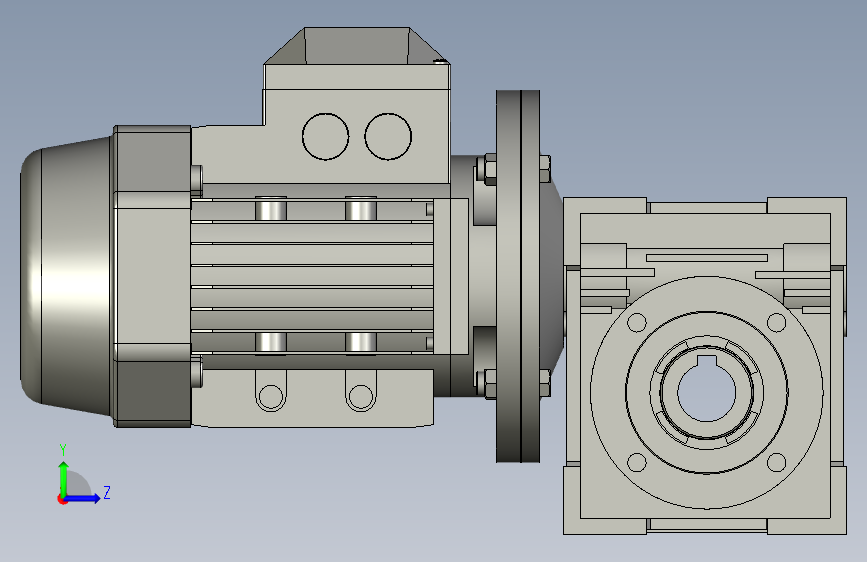Select the bottom-left bolt hole on the gearbox output flange
This screenshot has height=562, width=867.
[x=637, y=462]
